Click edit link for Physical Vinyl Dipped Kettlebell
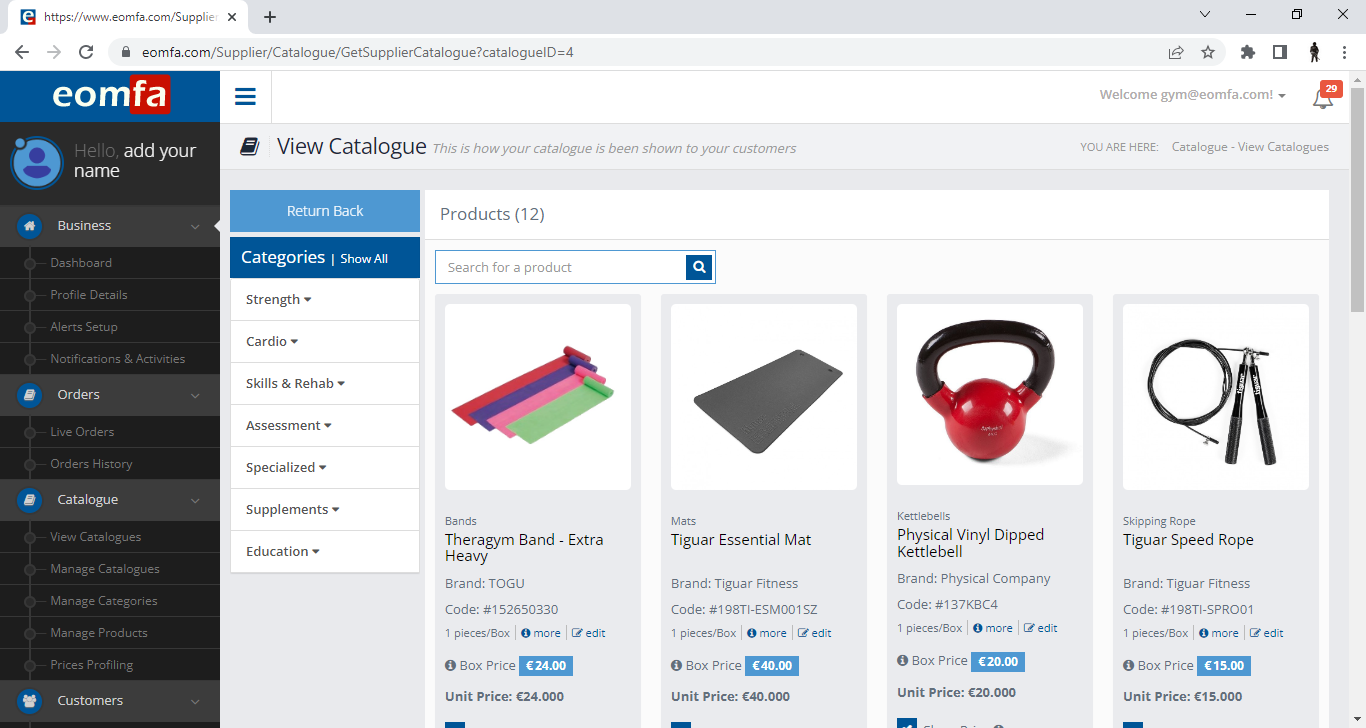This screenshot has height=728, width=1366. click(1041, 628)
